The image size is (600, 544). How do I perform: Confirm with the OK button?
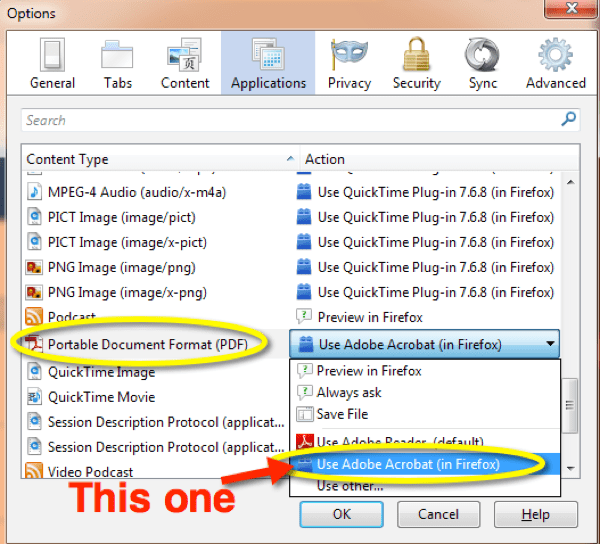coord(341,514)
